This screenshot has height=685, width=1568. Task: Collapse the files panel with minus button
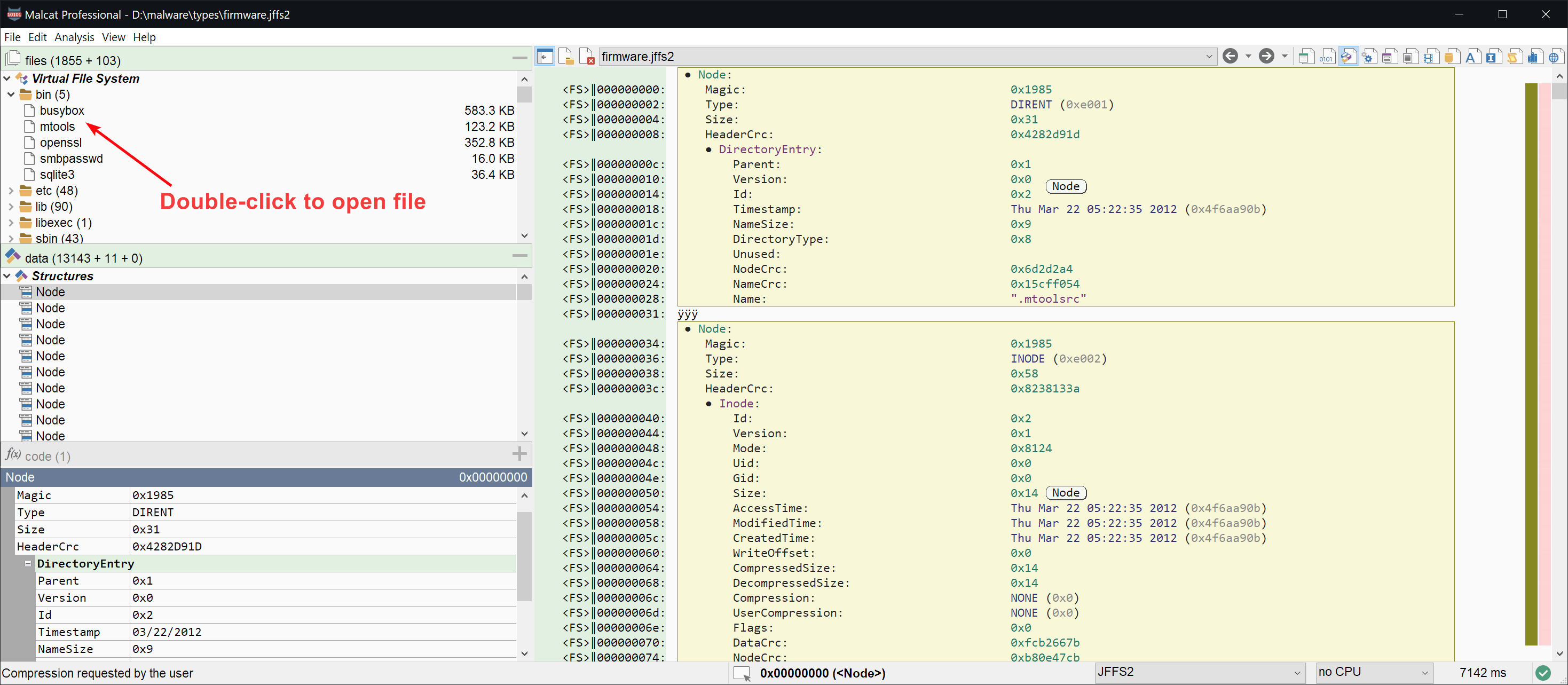point(519,58)
